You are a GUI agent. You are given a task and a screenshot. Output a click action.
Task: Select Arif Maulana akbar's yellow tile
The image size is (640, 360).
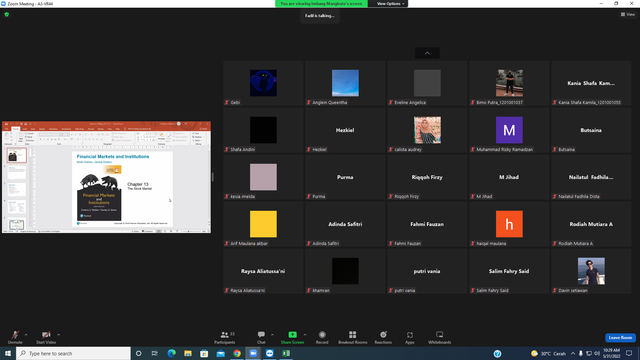tap(263, 224)
